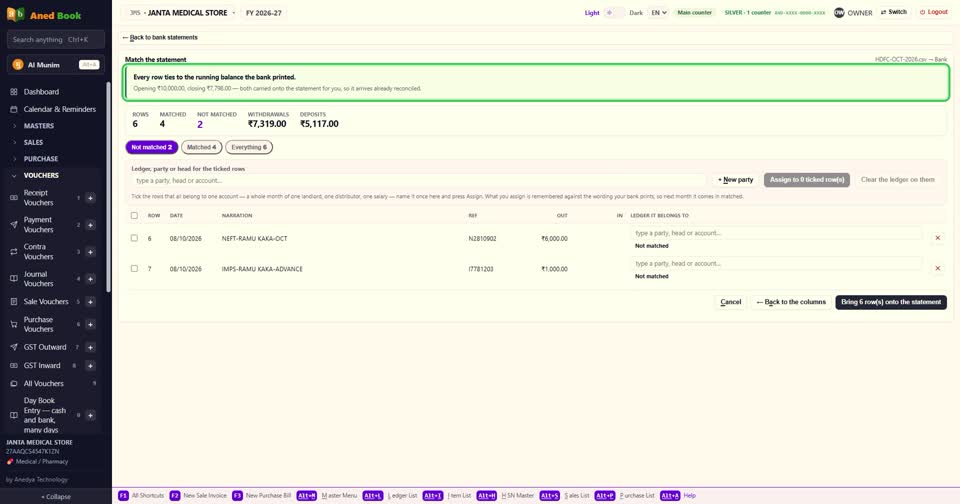Select the Receipt Vouchers icon
Image resolution: width=960 pixels, height=504 pixels.
[13, 198]
